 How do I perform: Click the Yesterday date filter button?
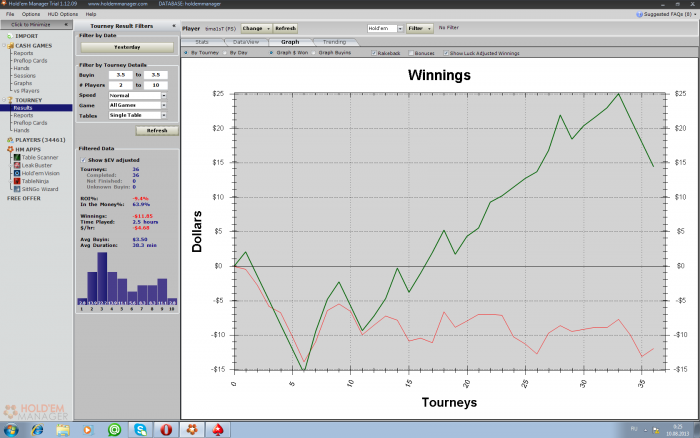pyautogui.click(x=127, y=47)
